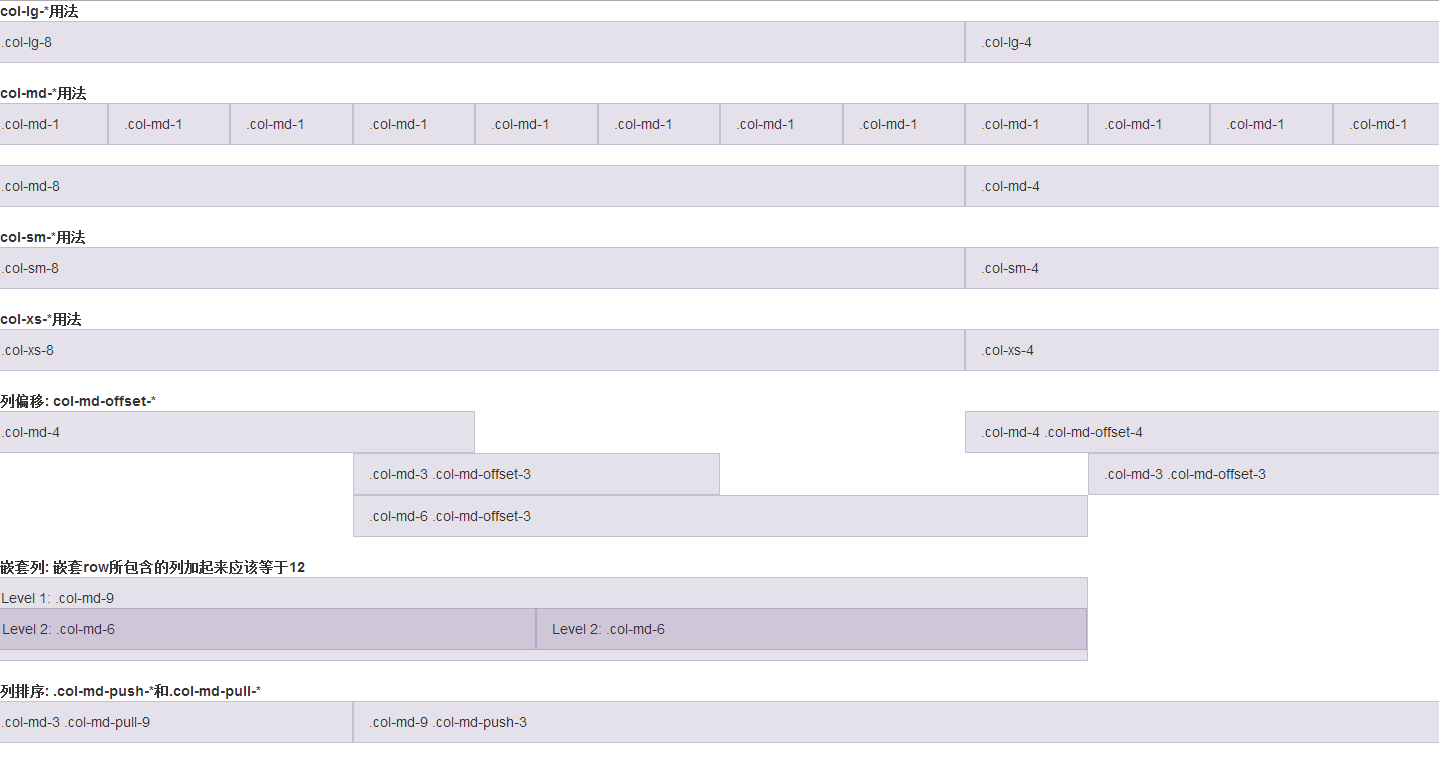Image resolution: width=1439 pixels, height=763 pixels.
Task: Select the .col-xs-4 grid cell
Action: pyautogui.click(x=1202, y=350)
